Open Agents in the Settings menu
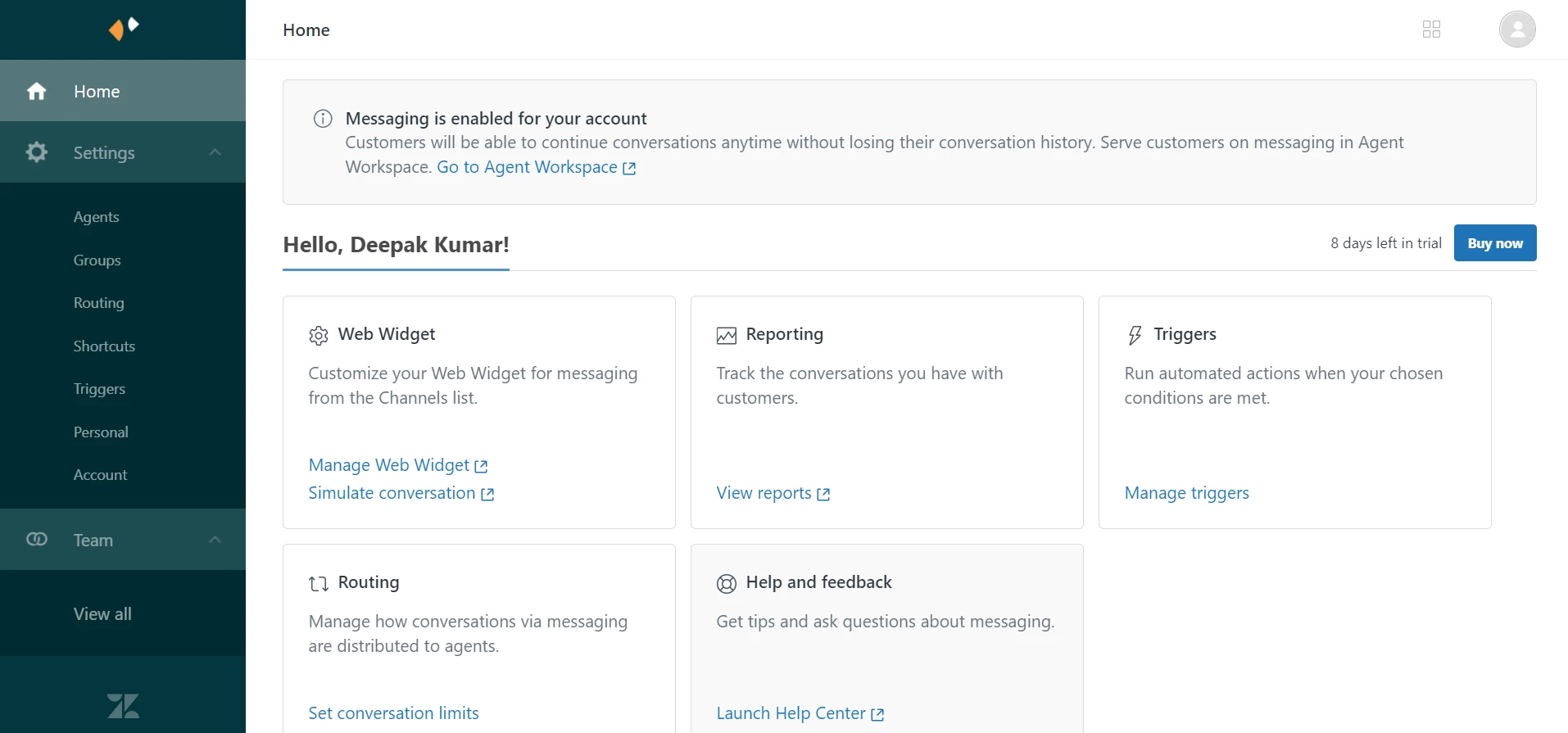Viewport: 1568px width, 733px height. [96, 217]
